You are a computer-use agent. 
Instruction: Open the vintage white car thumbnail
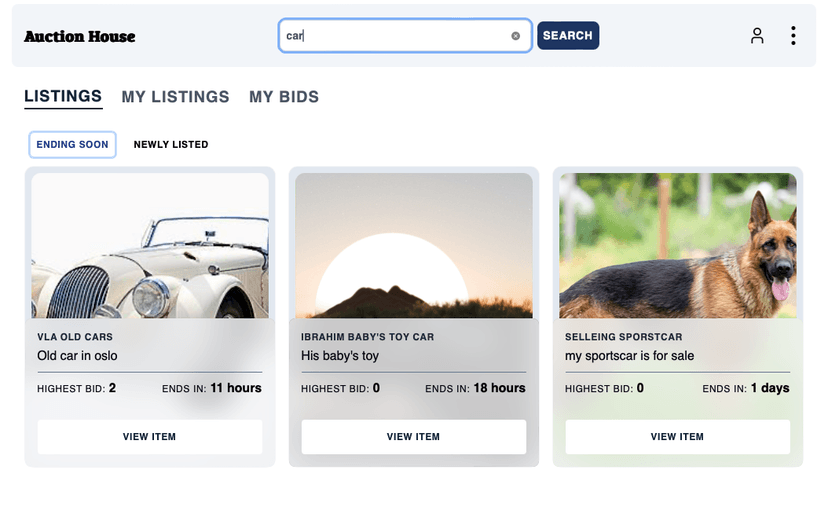coord(150,245)
